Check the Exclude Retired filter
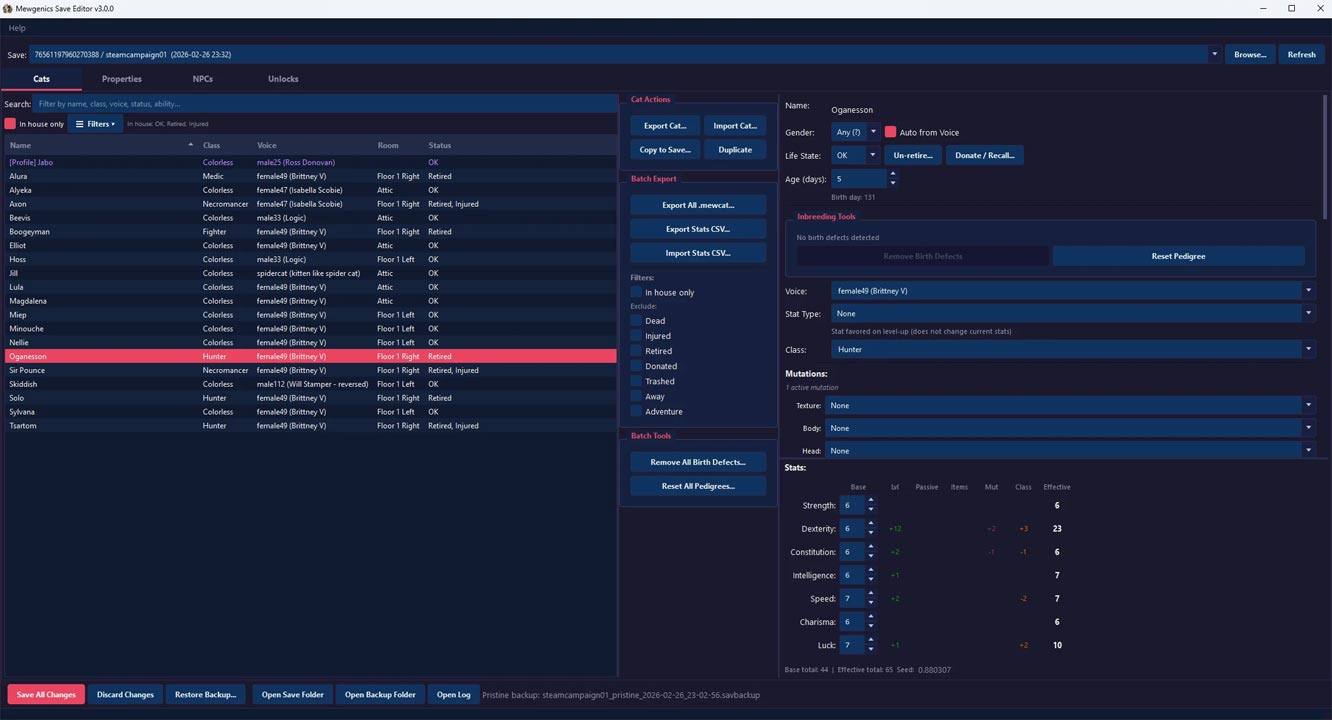The width and height of the screenshot is (1332, 720). pyautogui.click(x=636, y=351)
